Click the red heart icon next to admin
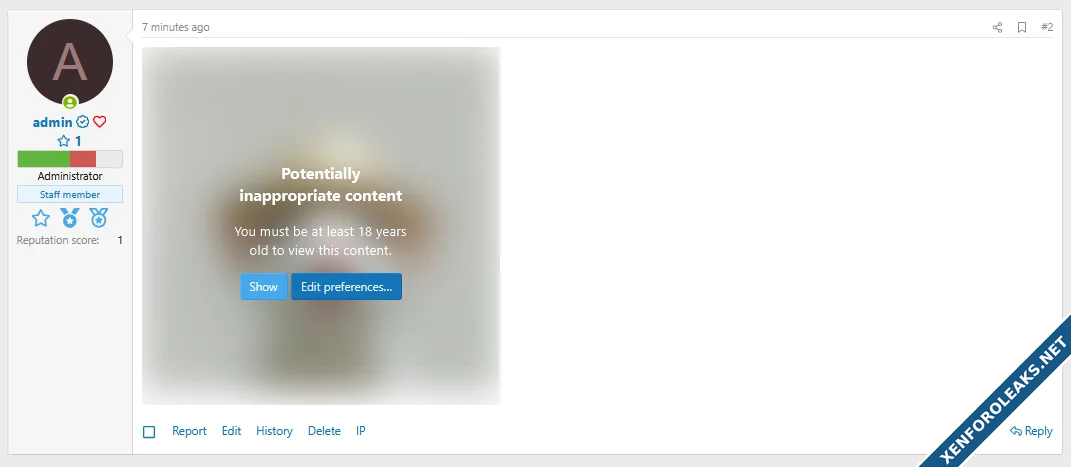The image size is (1071, 467). pos(100,122)
